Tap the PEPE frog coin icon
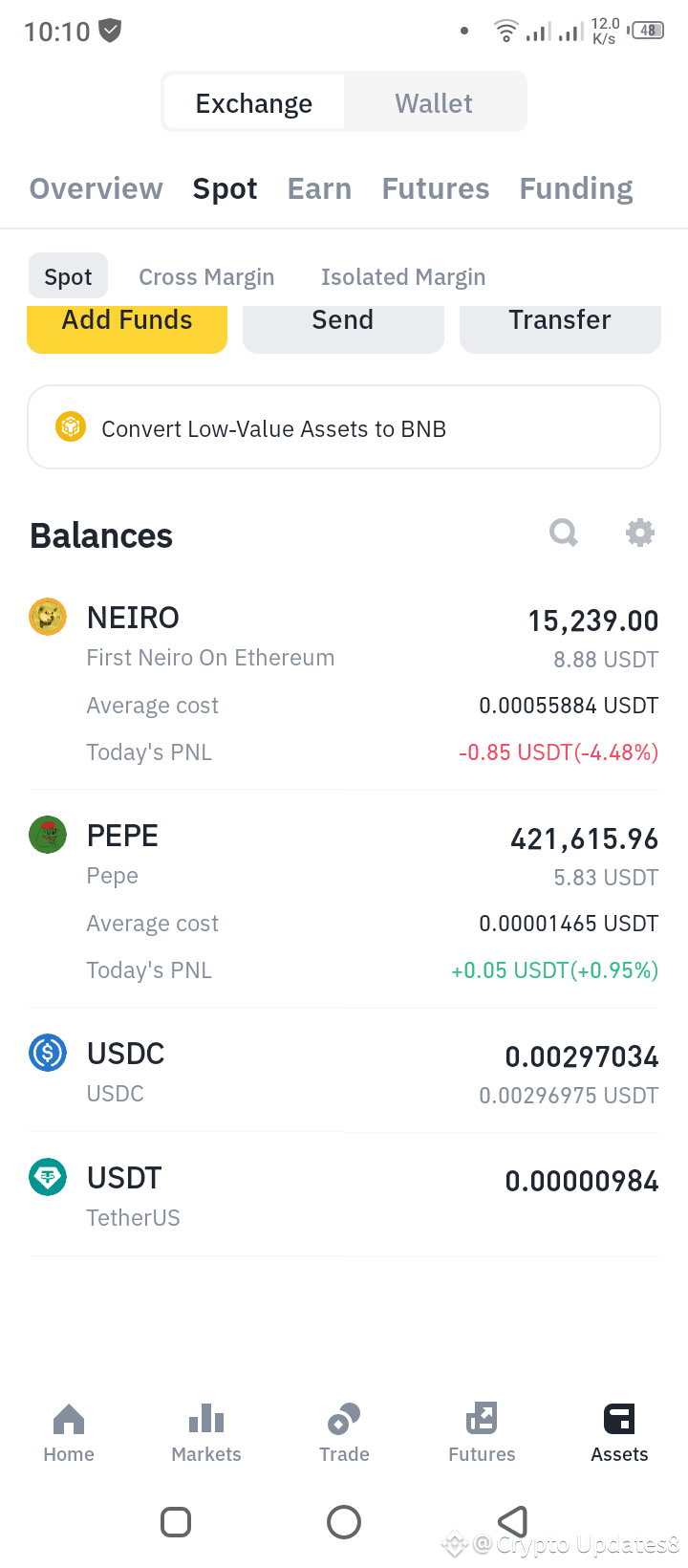Viewport: 688px width, 1568px height. 48,835
